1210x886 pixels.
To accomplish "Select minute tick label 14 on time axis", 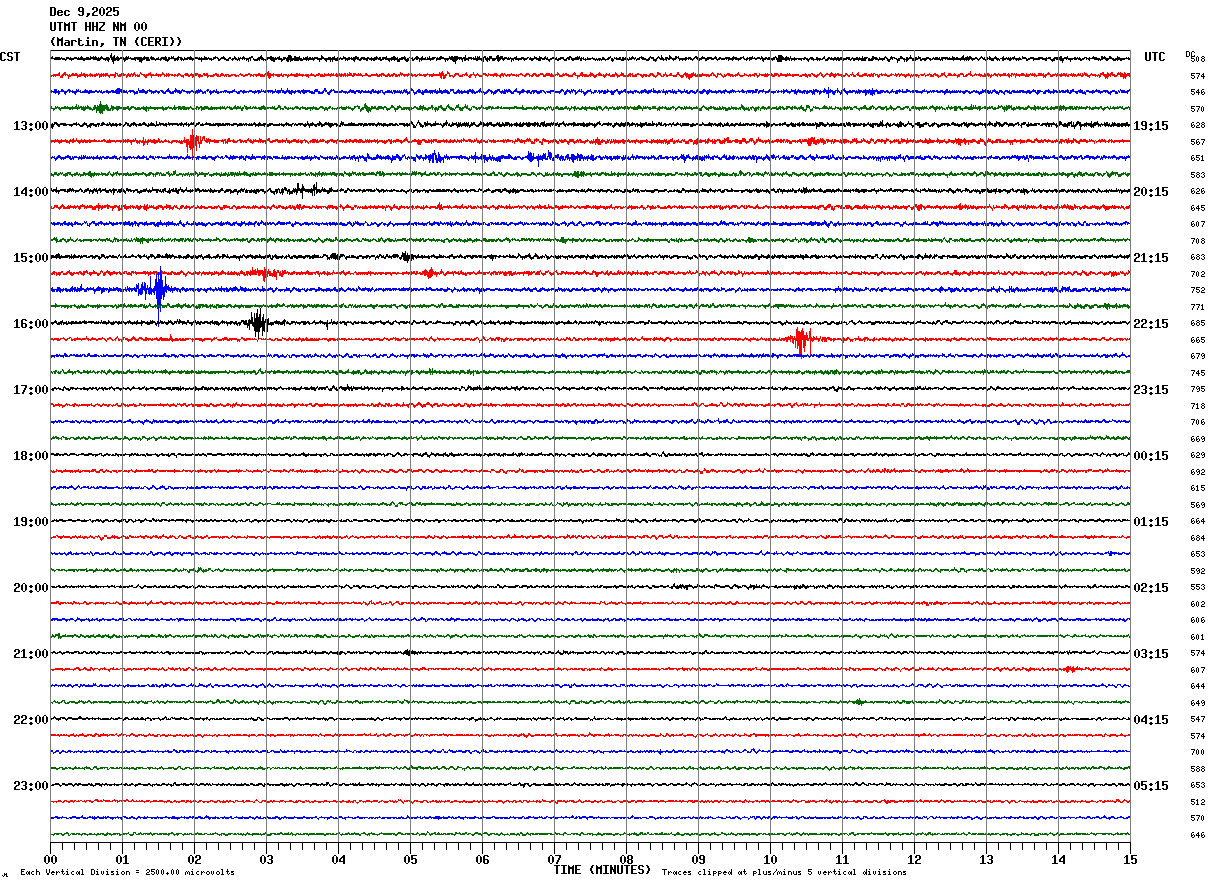I will coord(1058,859).
